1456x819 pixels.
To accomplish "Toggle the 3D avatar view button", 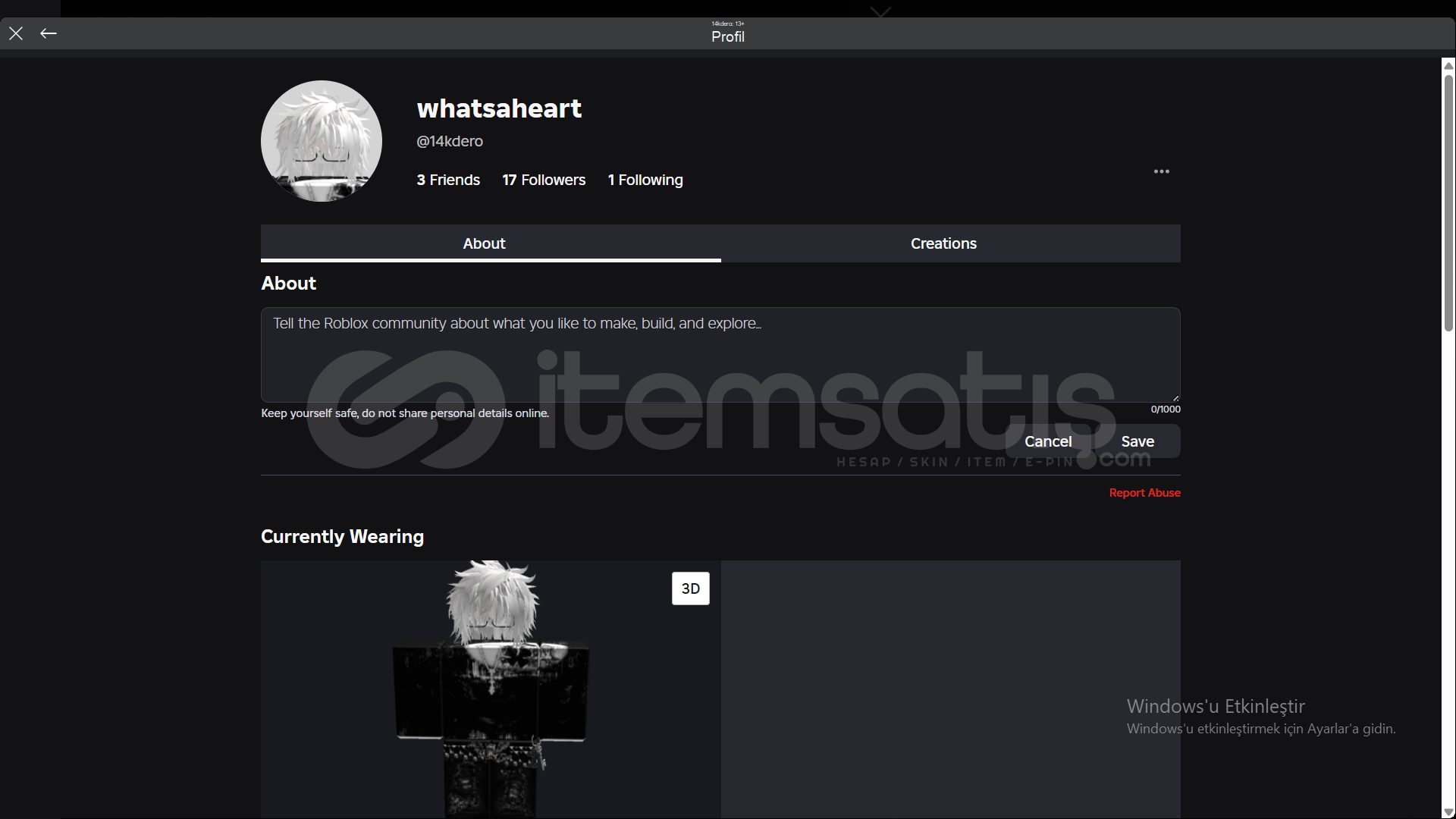I will [x=690, y=588].
